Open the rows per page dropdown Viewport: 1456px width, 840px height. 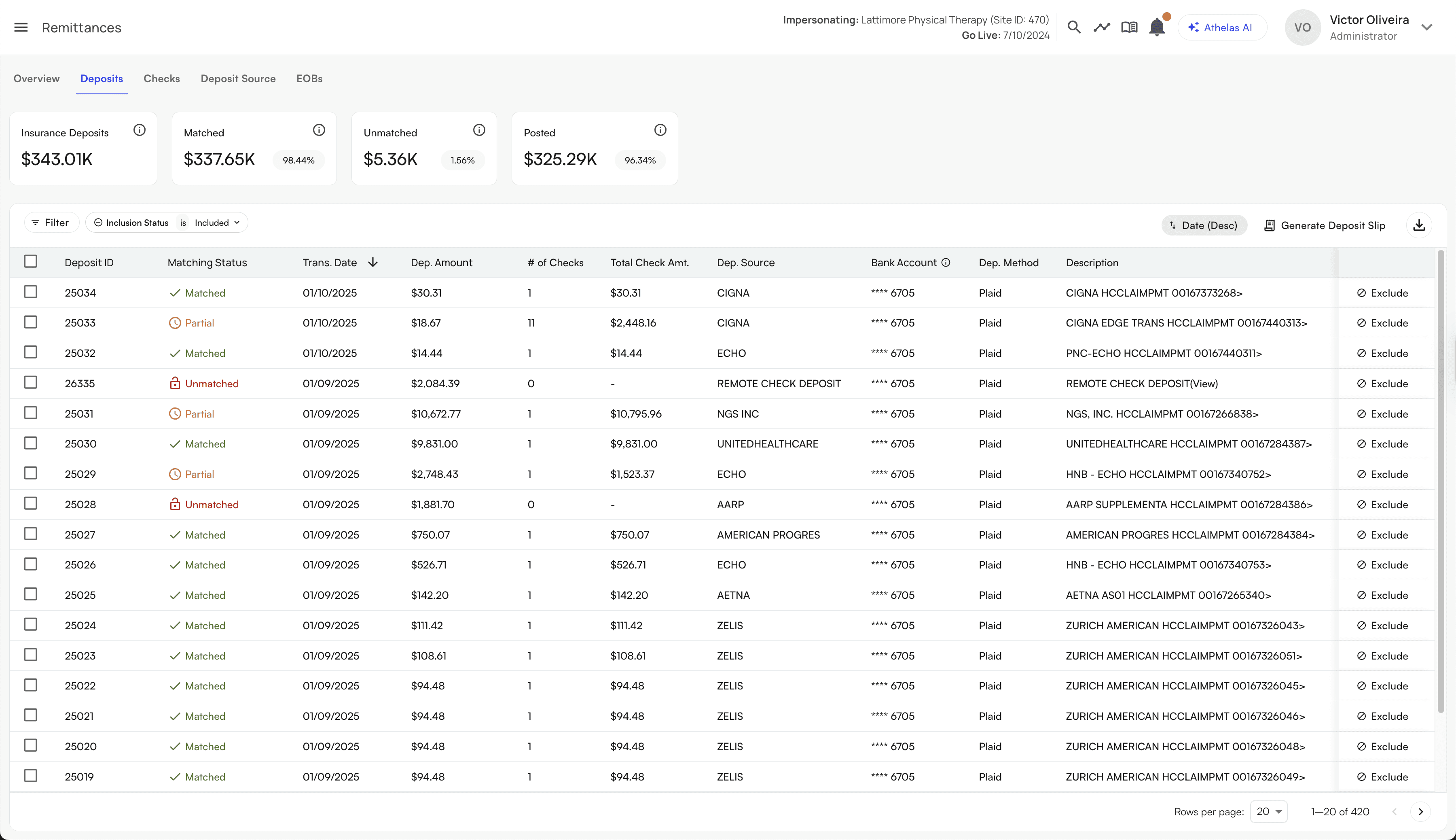coord(1269,812)
